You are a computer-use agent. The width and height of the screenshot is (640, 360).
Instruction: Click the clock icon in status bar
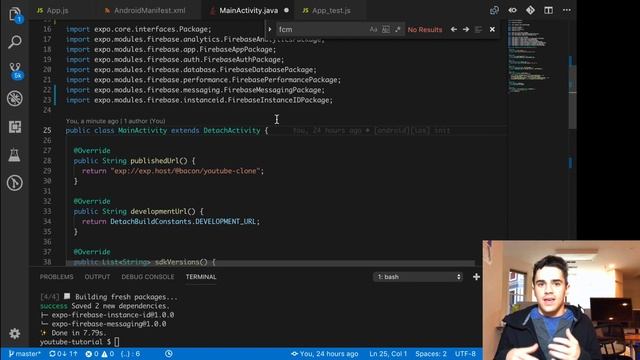point(169,354)
